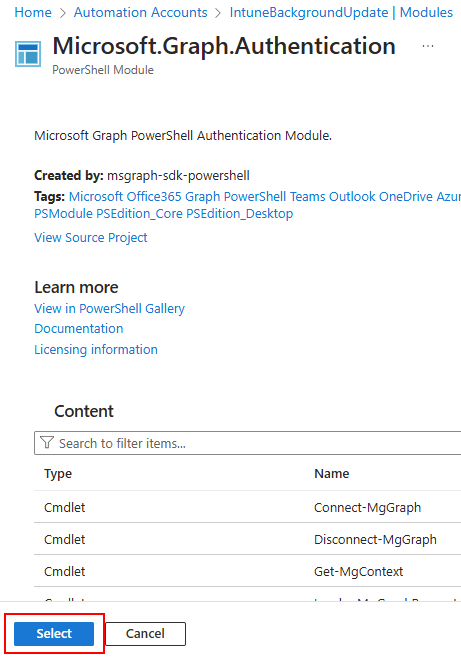This screenshot has width=461, height=661.
Task: Click the PSEdition_Core tag
Action: pos(139,214)
